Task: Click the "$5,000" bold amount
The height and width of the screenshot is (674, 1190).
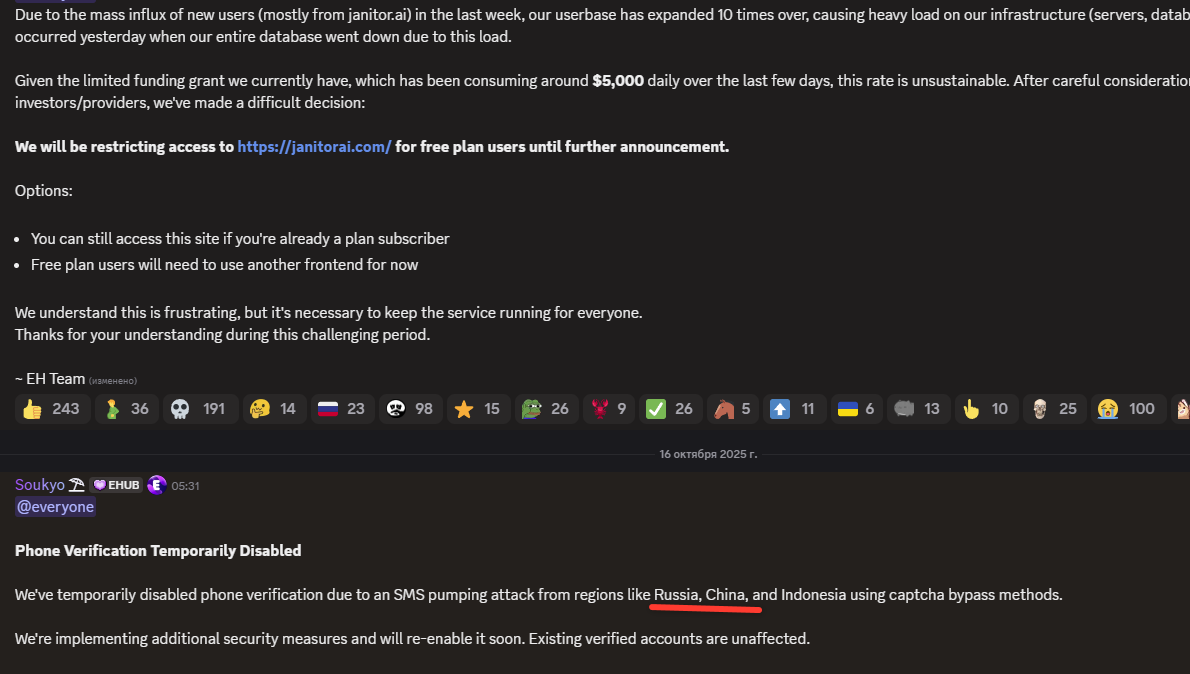Action: 618,80
